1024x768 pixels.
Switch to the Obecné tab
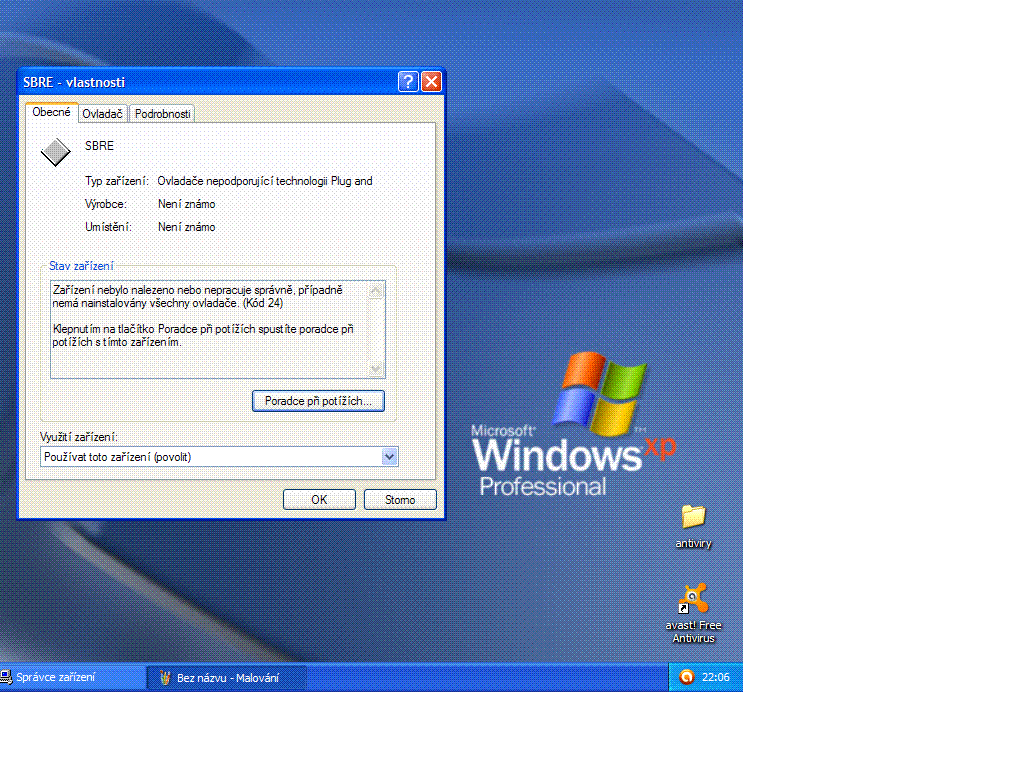[x=52, y=112]
